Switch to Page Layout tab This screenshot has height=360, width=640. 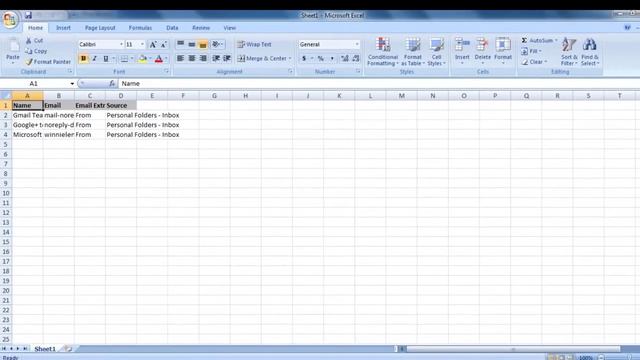pos(100,28)
